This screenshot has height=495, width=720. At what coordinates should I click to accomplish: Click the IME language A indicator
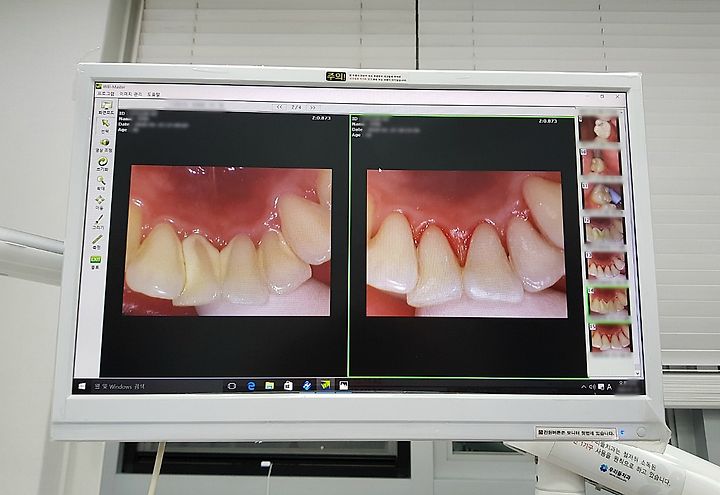click(x=609, y=387)
